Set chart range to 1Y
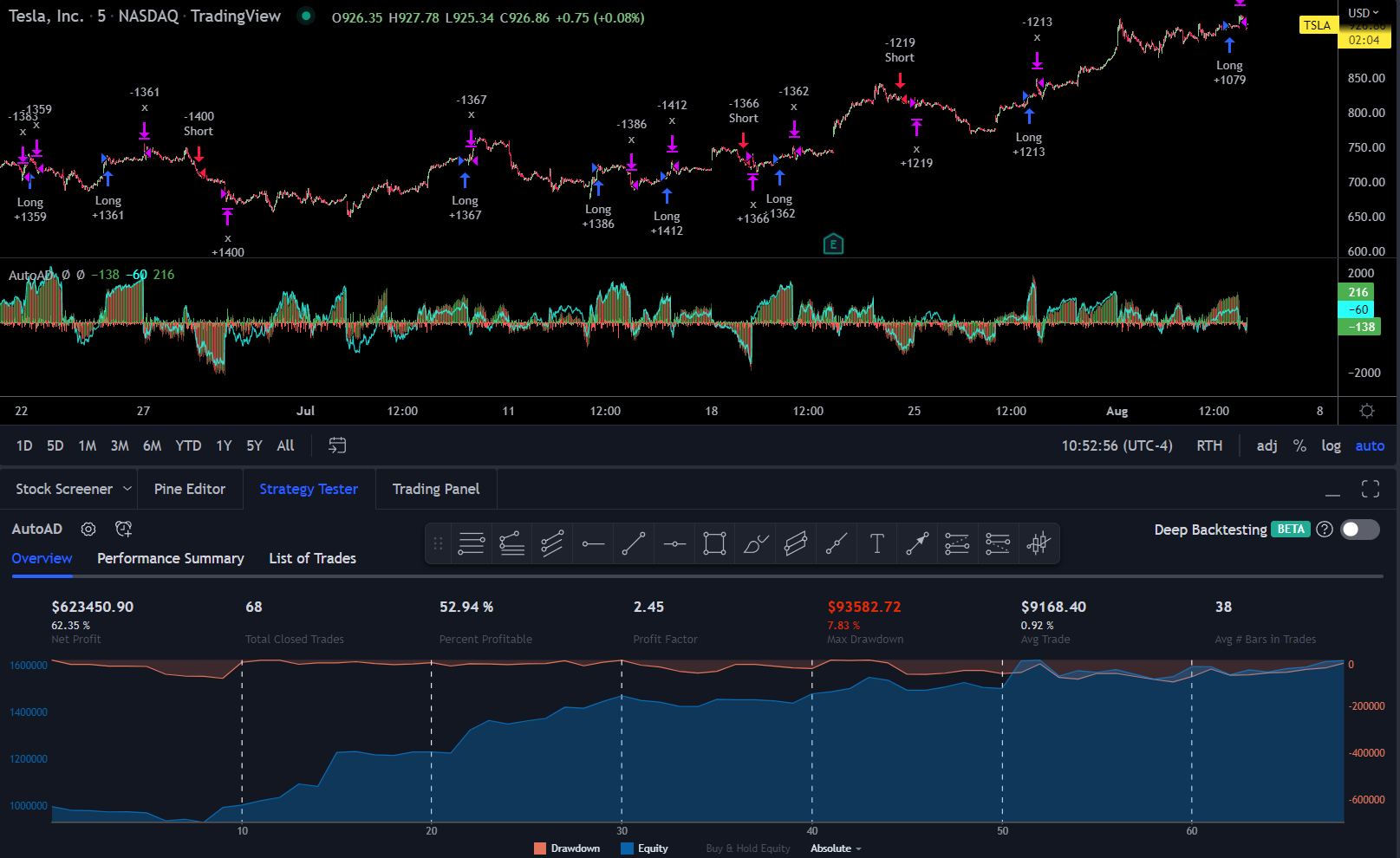 [224, 445]
